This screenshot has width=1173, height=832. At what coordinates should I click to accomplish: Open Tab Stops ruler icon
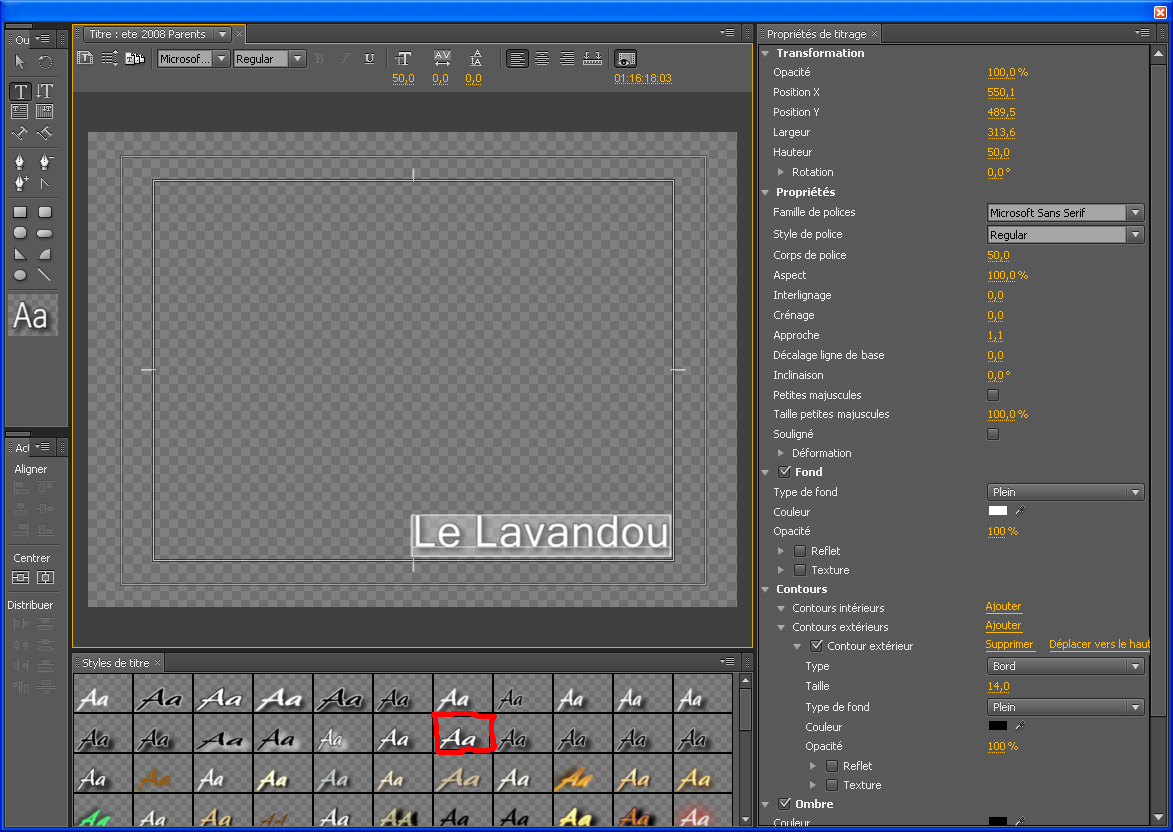point(592,58)
